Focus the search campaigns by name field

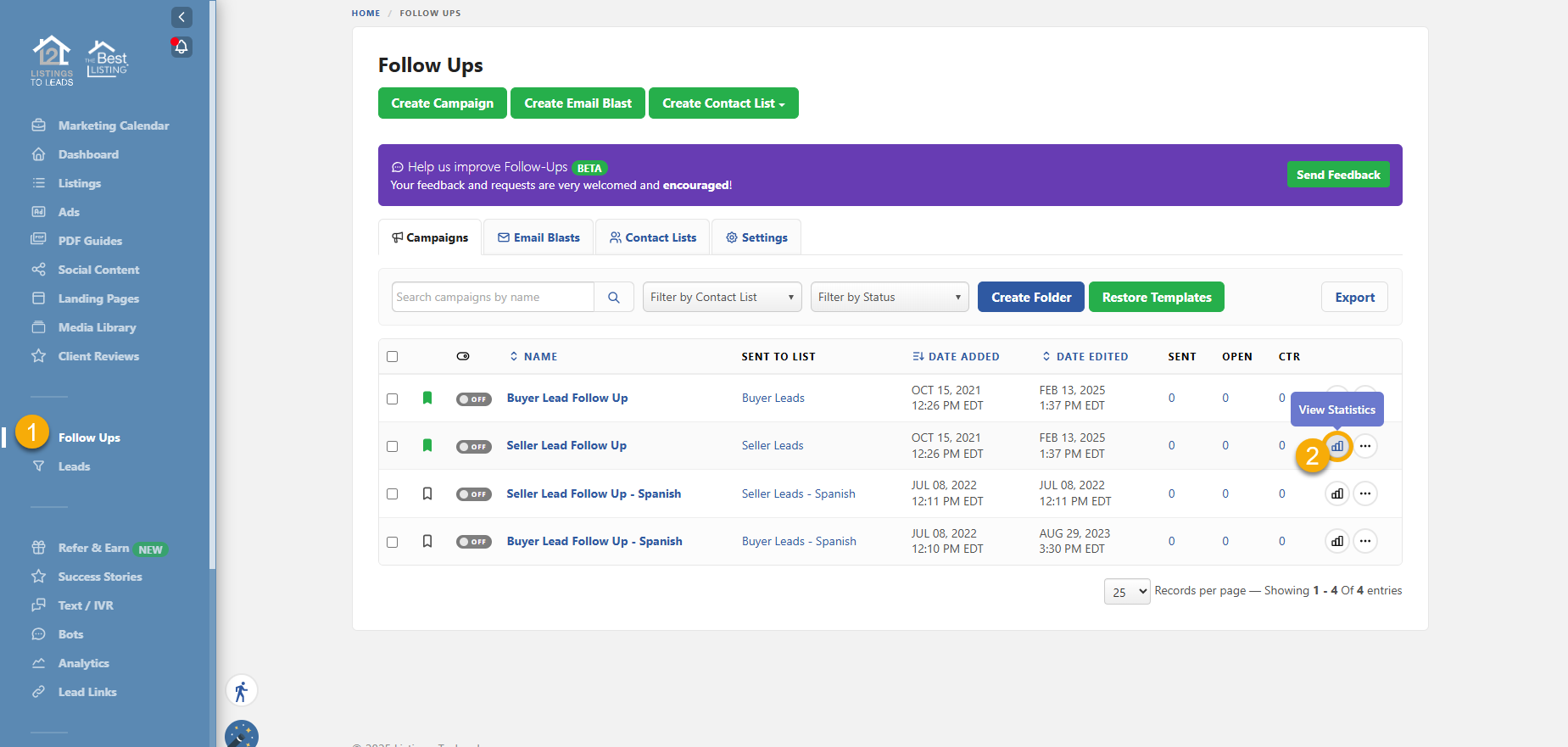click(493, 298)
